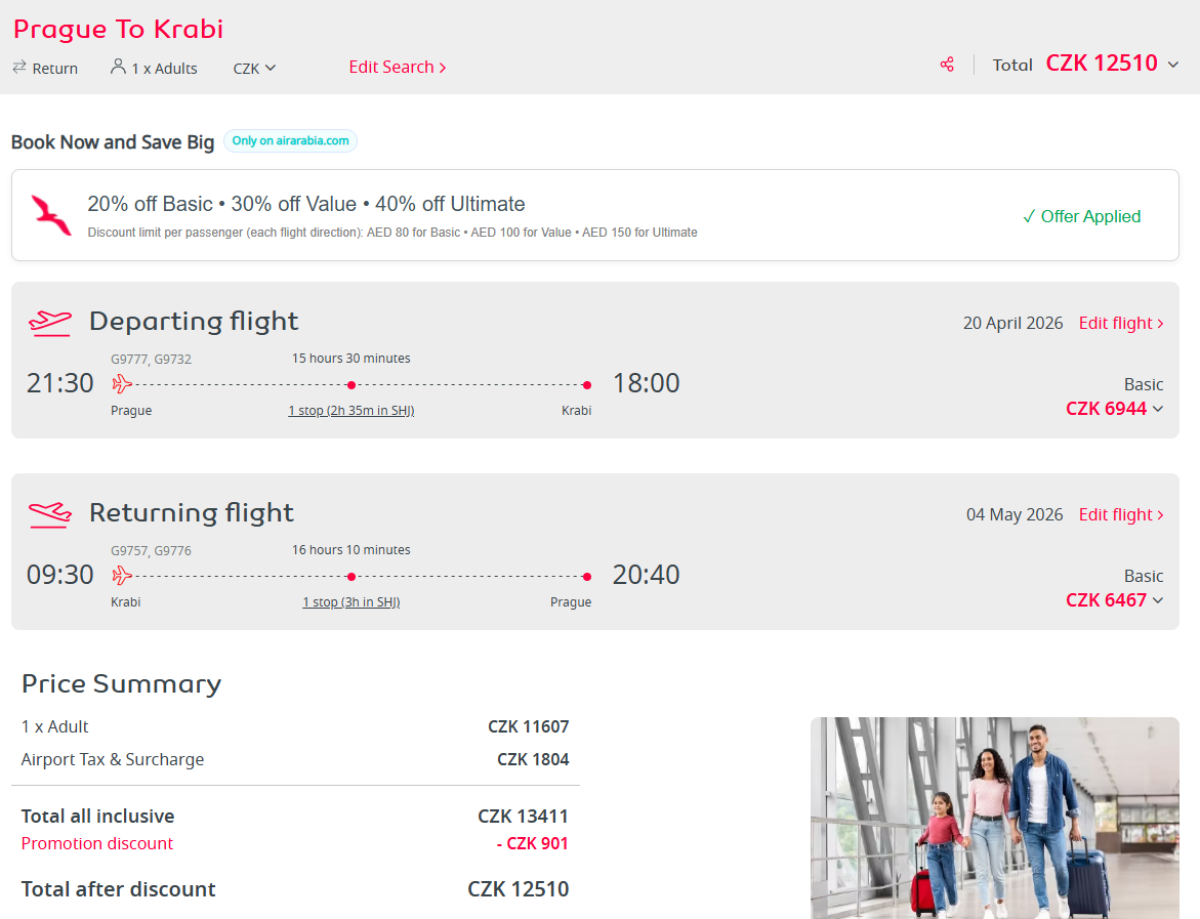Screen dimensions: 1200x919
Task: Click the Air Arabia bird logo
Action: pos(51,215)
